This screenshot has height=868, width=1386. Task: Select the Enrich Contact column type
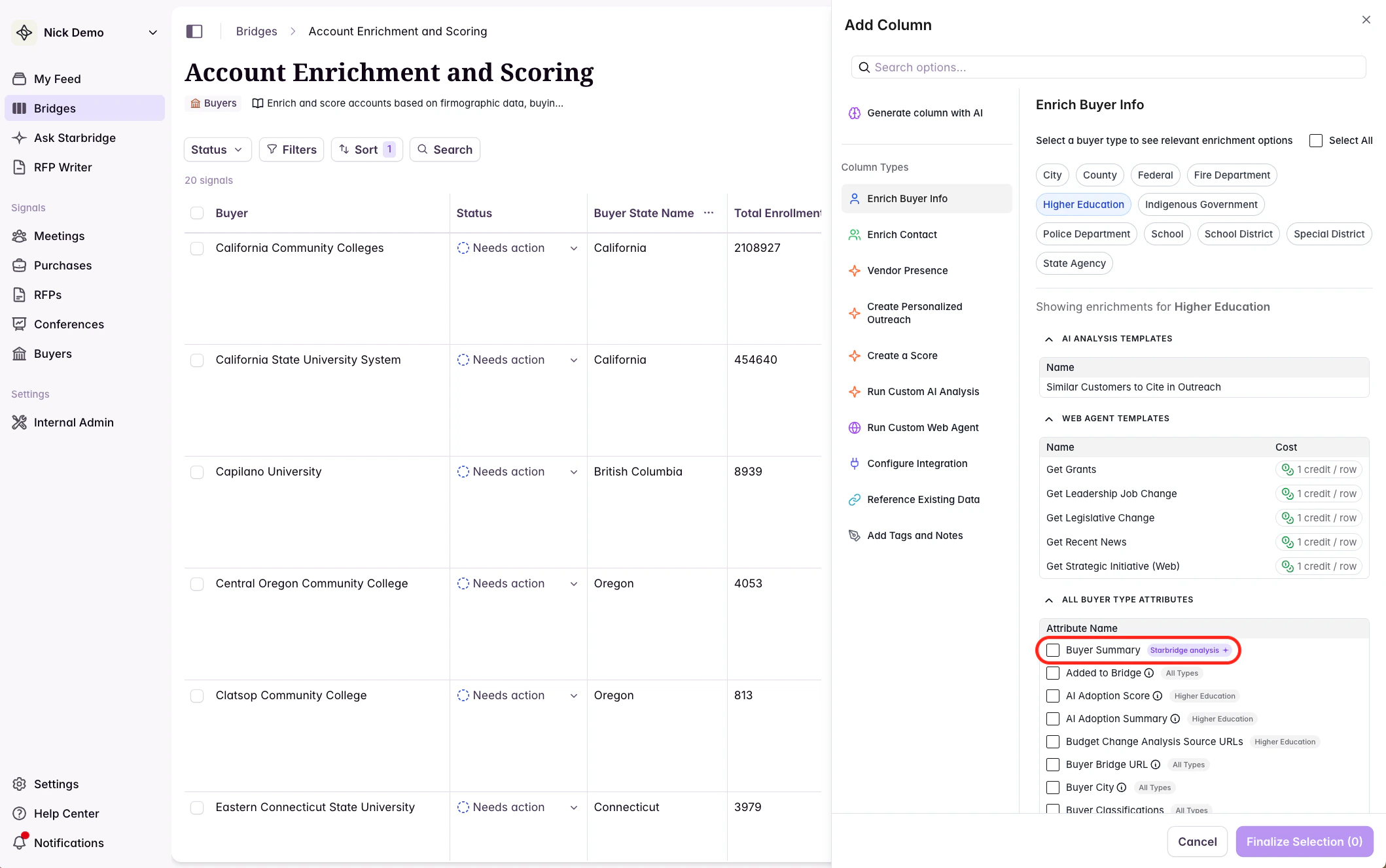tap(901, 235)
